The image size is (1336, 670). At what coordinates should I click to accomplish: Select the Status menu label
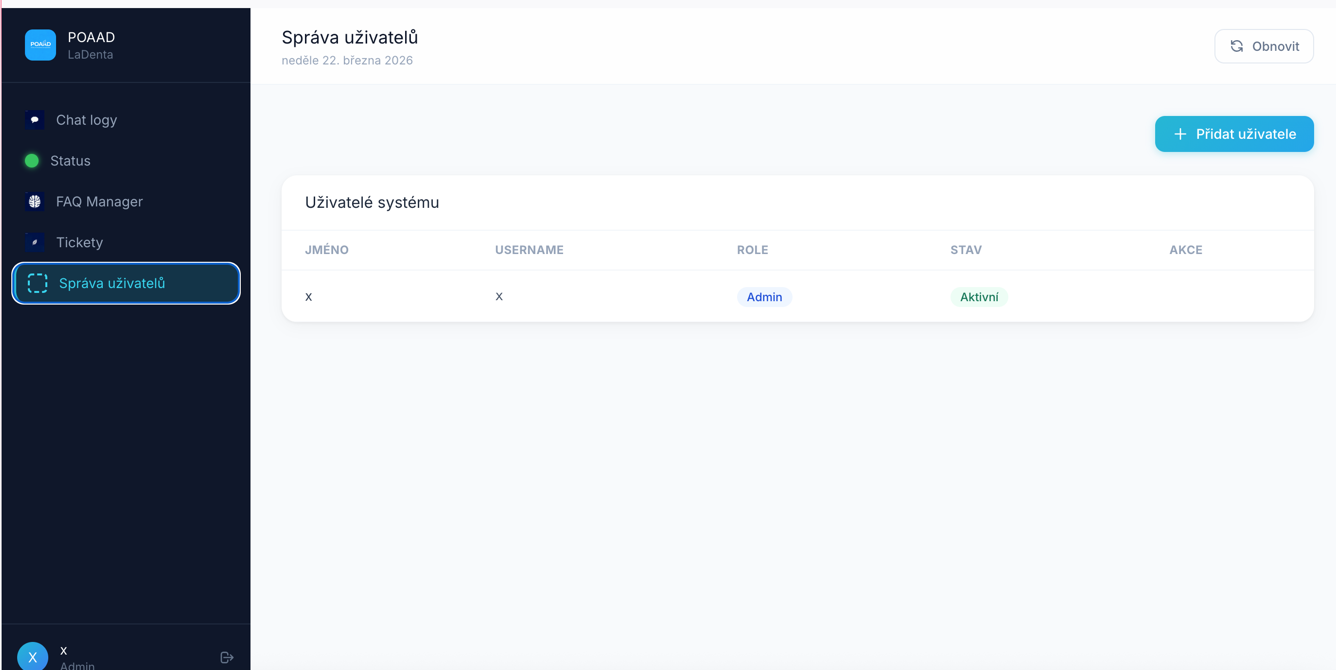[70, 161]
